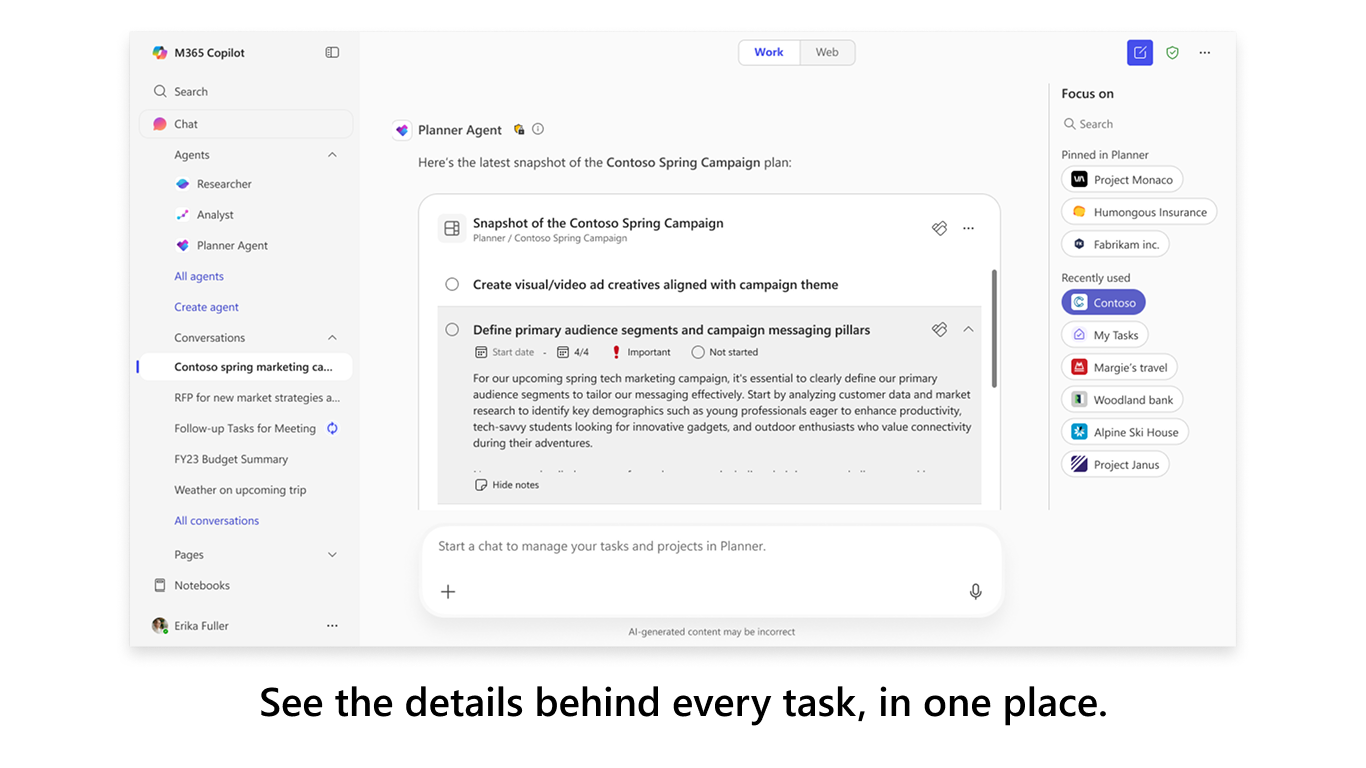Click the Important priority label

pos(641,352)
